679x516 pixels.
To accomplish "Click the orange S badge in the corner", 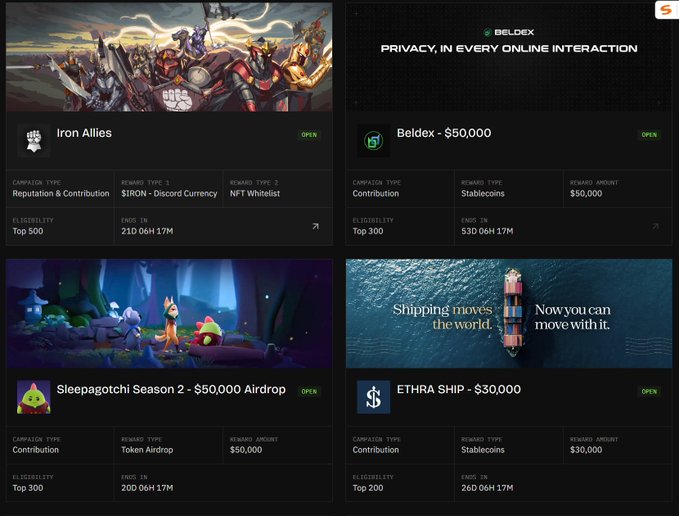I will (x=666, y=10).
